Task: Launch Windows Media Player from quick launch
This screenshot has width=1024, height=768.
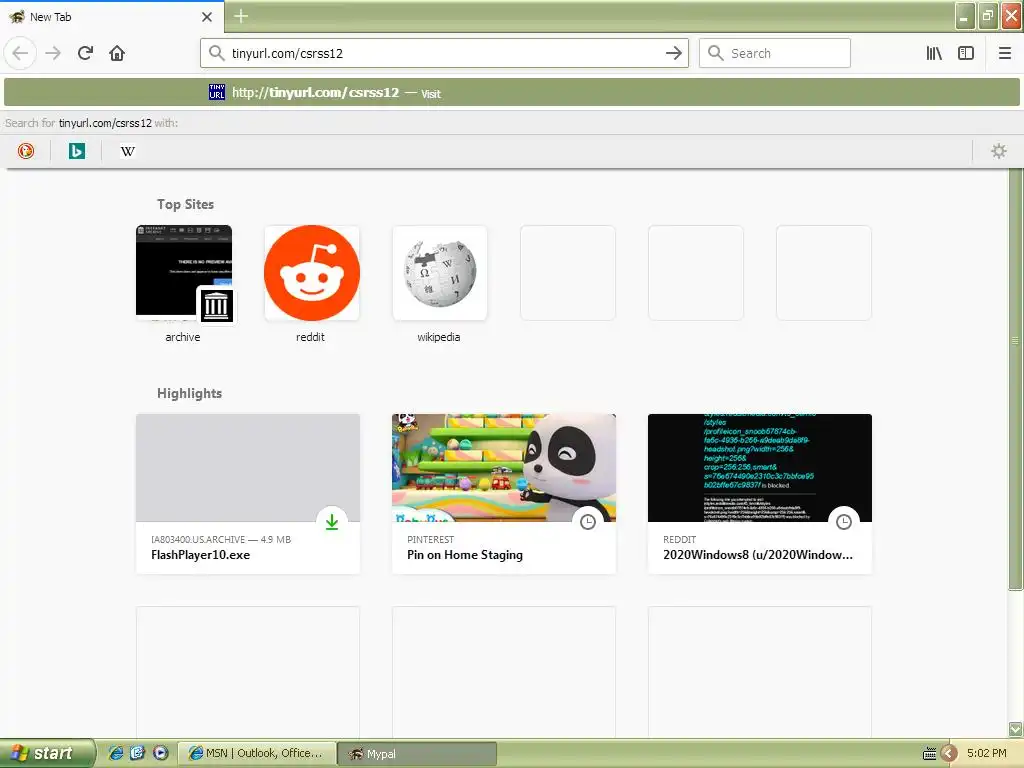Action: [x=160, y=753]
